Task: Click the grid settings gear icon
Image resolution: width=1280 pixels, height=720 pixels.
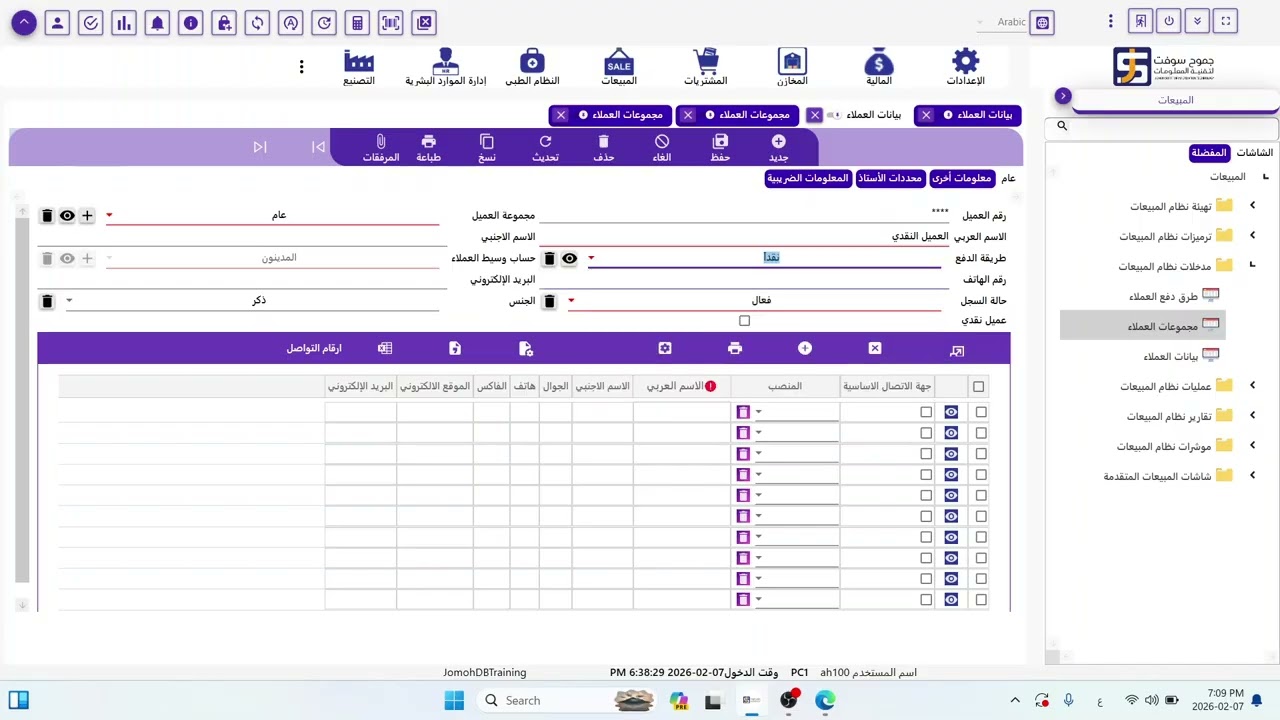Action: click(665, 348)
